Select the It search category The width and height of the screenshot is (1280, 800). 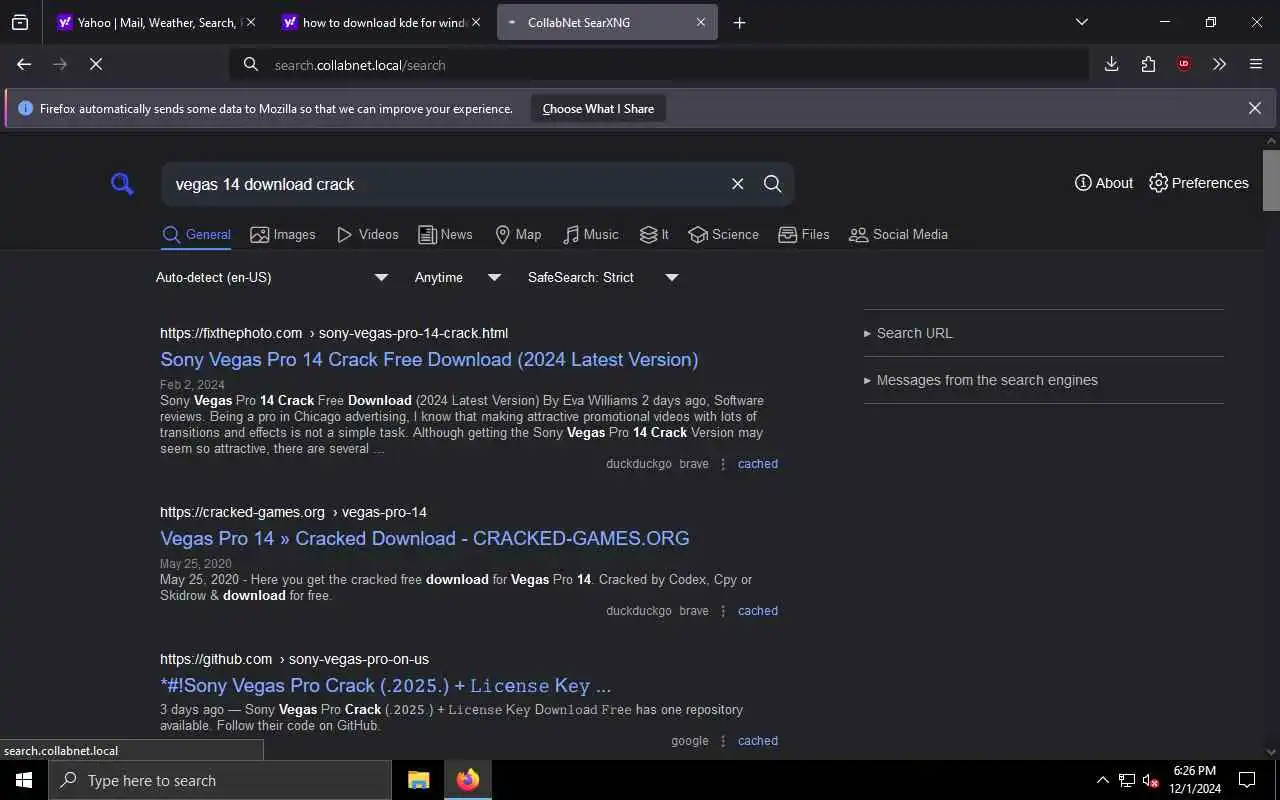coord(654,235)
